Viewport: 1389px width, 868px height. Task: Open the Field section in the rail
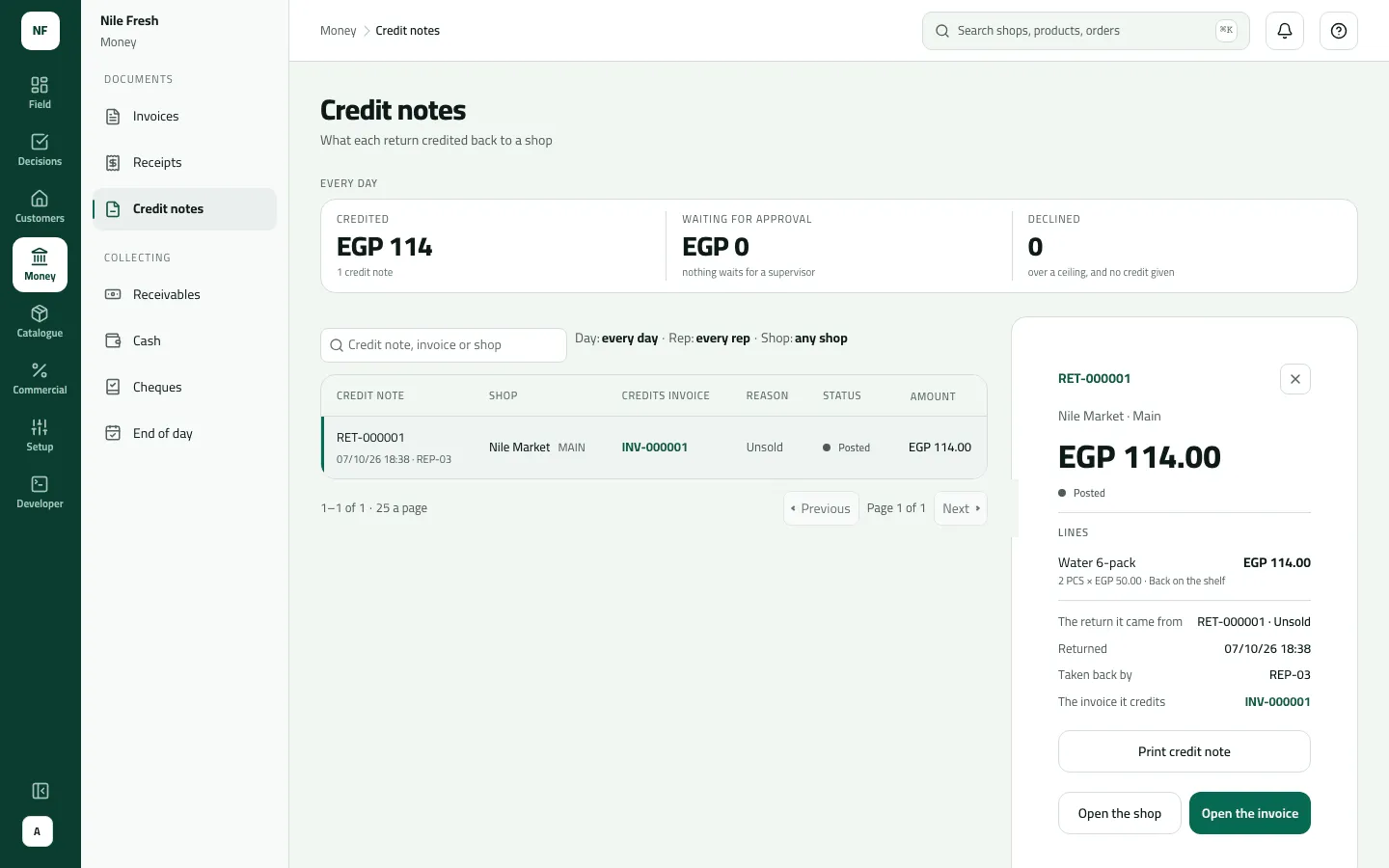tap(40, 93)
